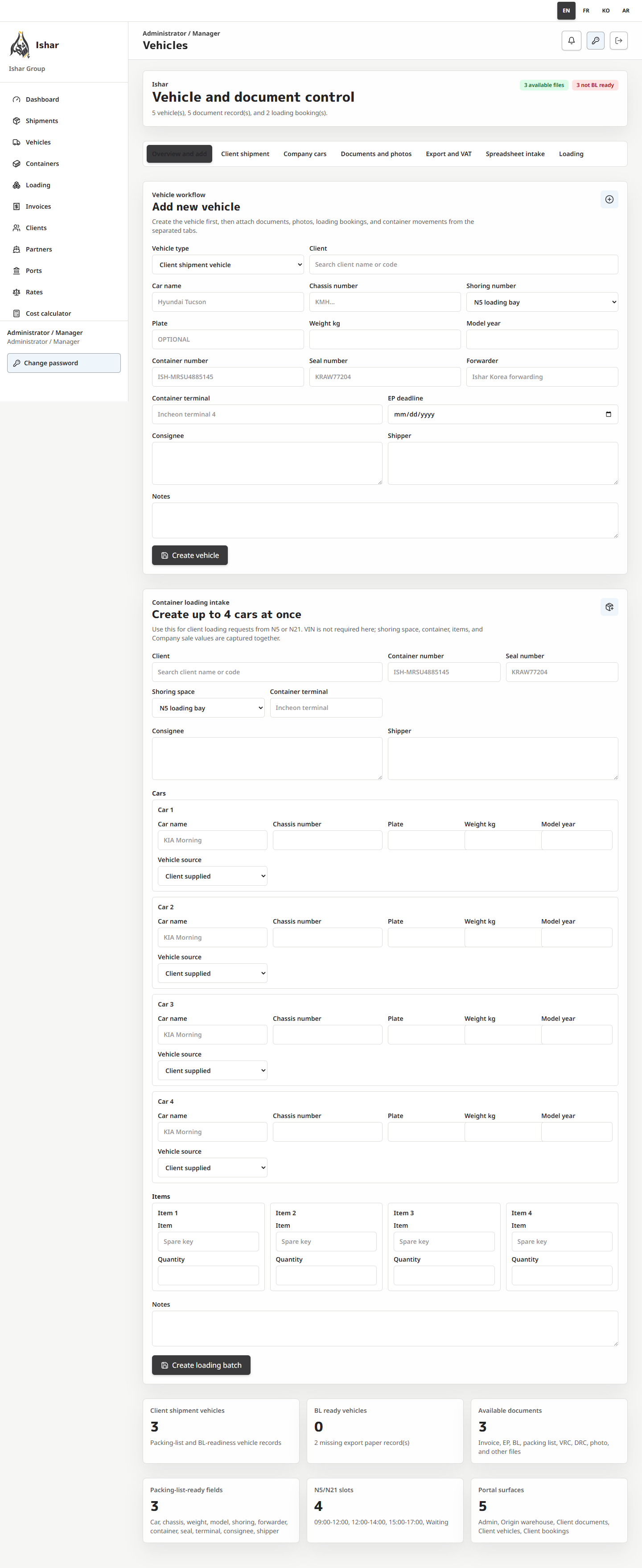The height and width of the screenshot is (1568, 642).
Task: Click Invoices receipt icon in sidebar
Action: click(16, 206)
